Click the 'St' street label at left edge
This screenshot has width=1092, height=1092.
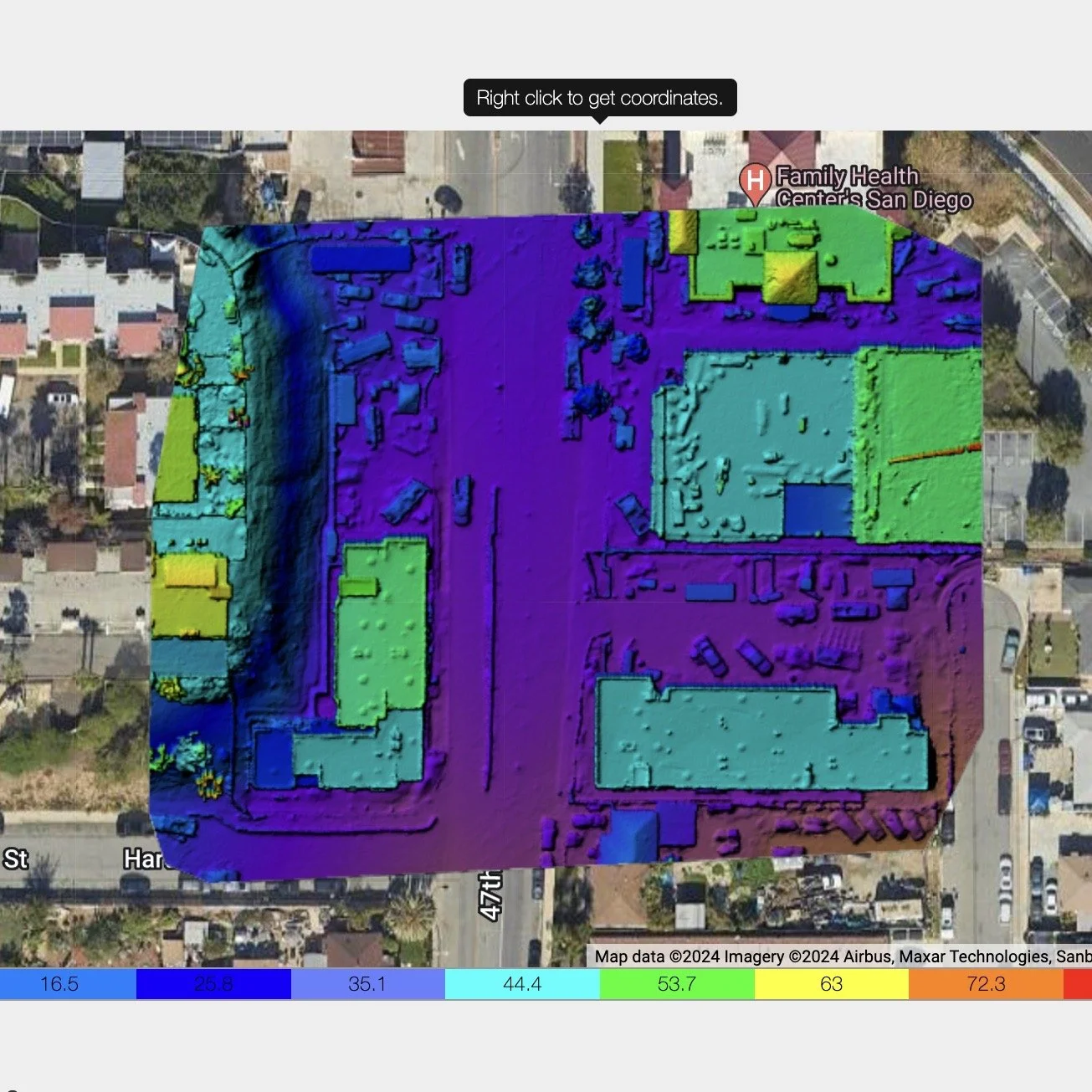[15, 859]
